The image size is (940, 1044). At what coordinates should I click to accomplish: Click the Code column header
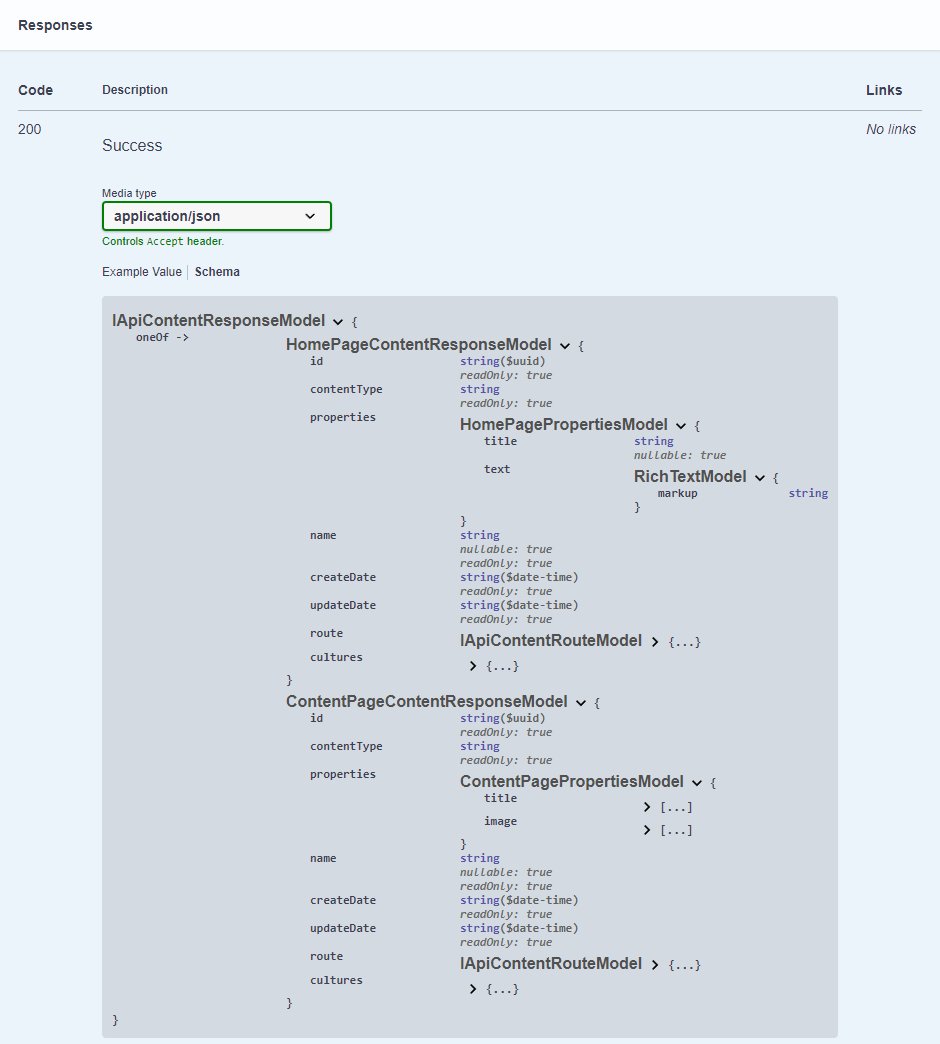[x=35, y=90]
